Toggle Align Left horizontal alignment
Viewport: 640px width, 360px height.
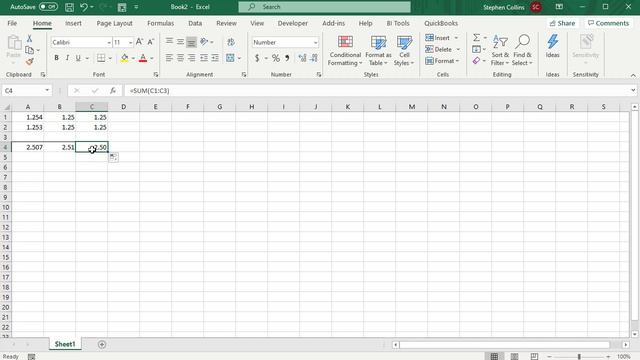pos(169,58)
